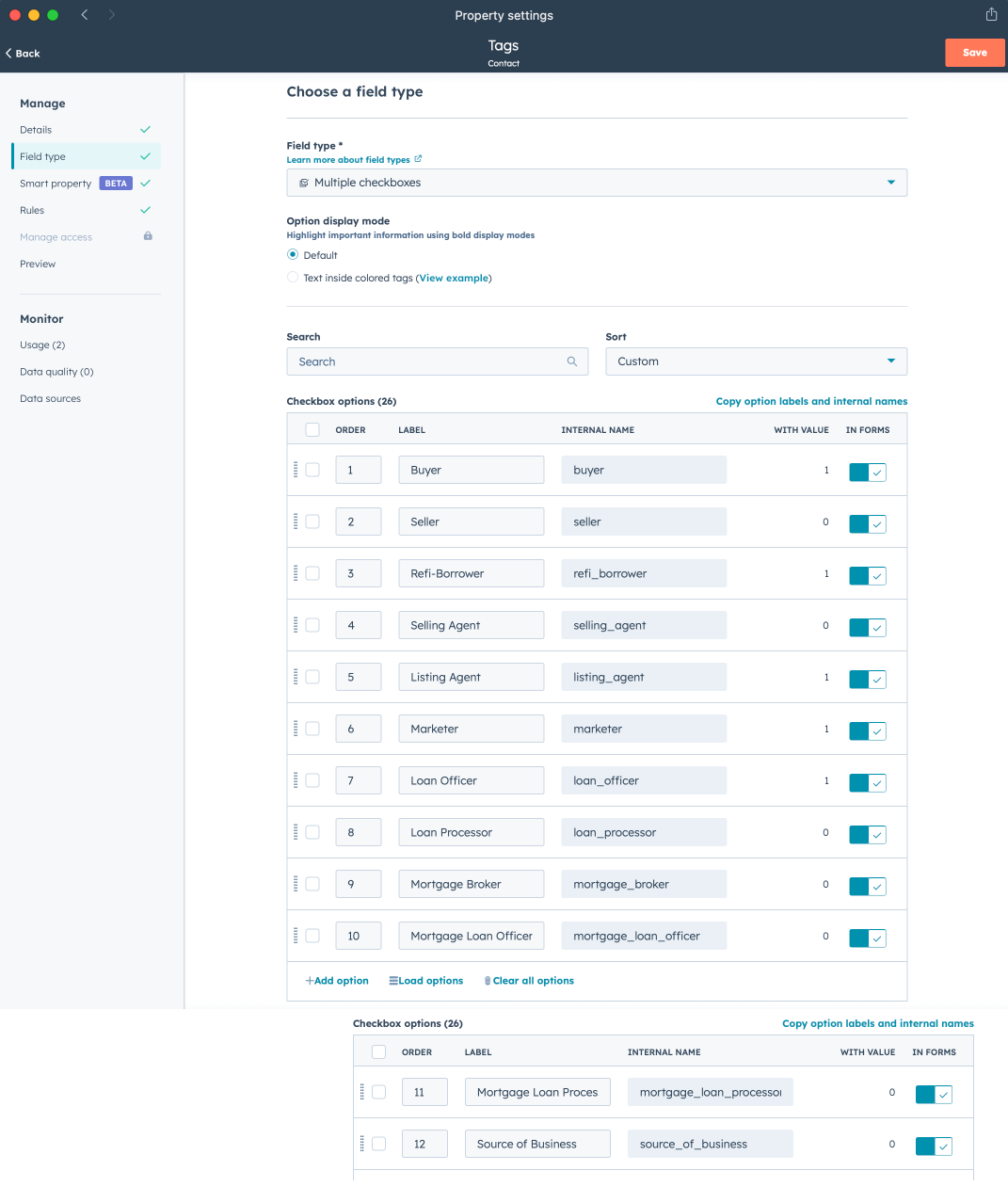Select Text inside colored tags radio
This screenshot has height=1187, width=1008.
(x=293, y=278)
